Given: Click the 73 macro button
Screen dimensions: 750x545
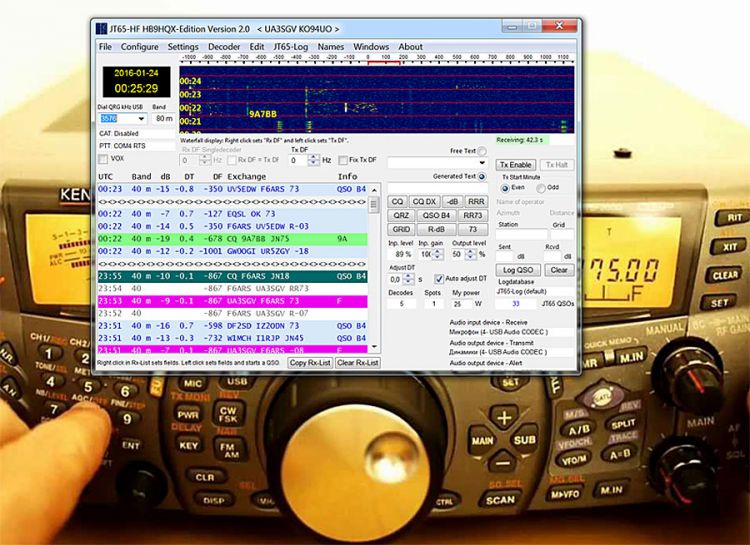Looking at the screenshot, I should 473,229.
